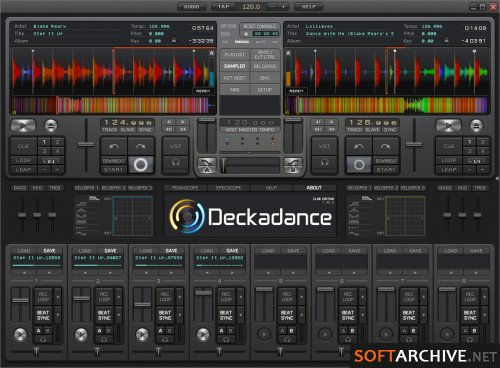
Task: Play sampler slot 1
Action: (x=20, y=334)
